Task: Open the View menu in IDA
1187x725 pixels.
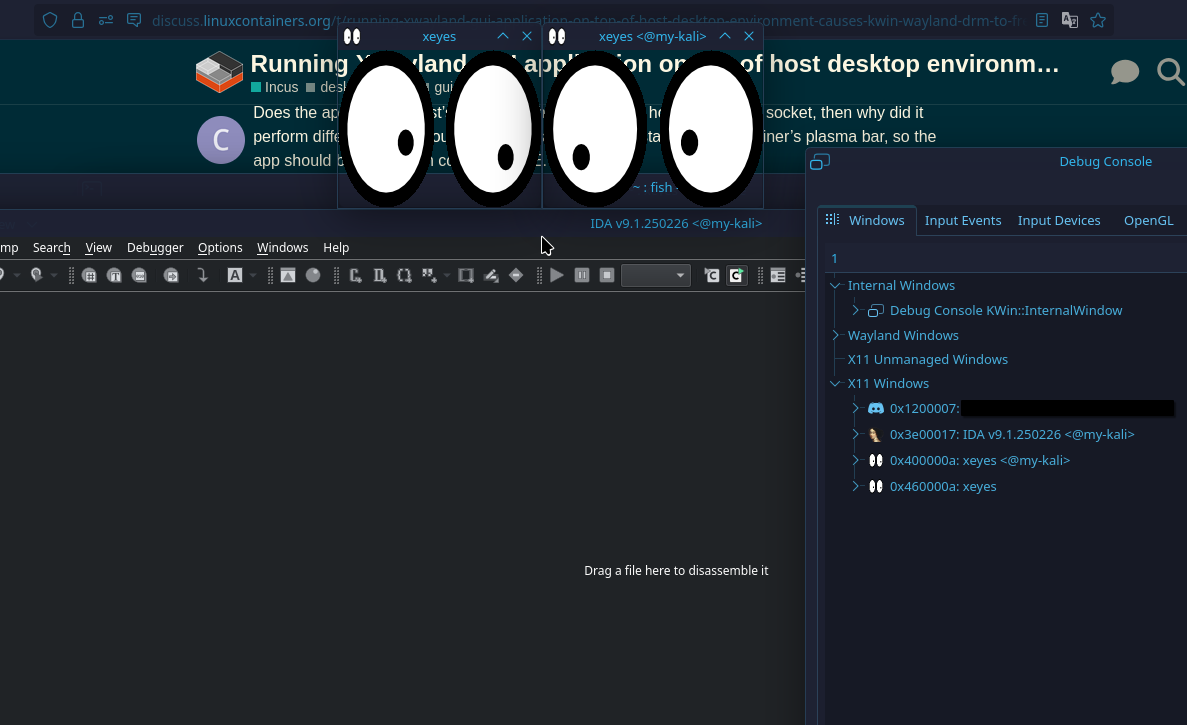Action: [x=98, y=247]
